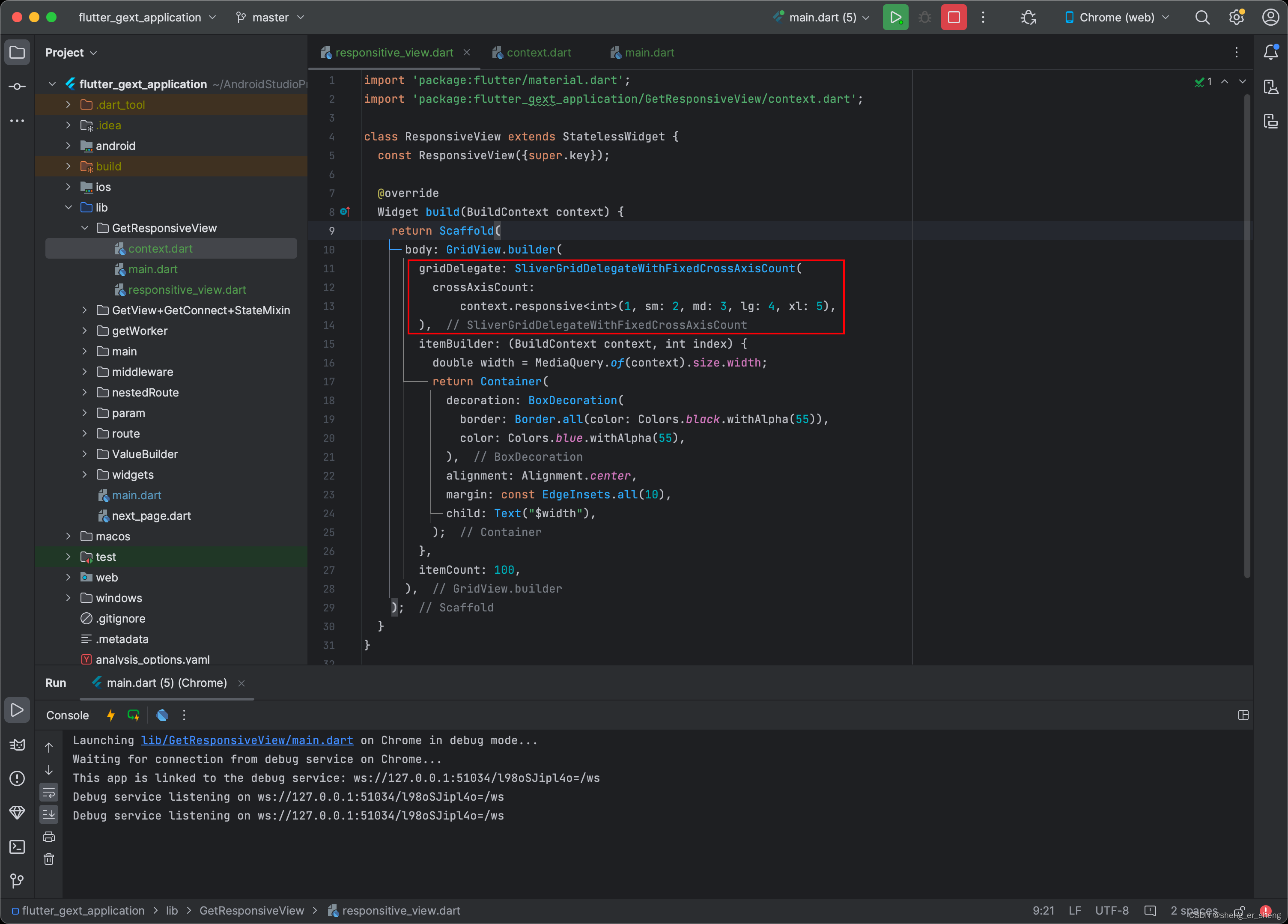
Task: Expand the android folder
Action: (x=68, y=146)
